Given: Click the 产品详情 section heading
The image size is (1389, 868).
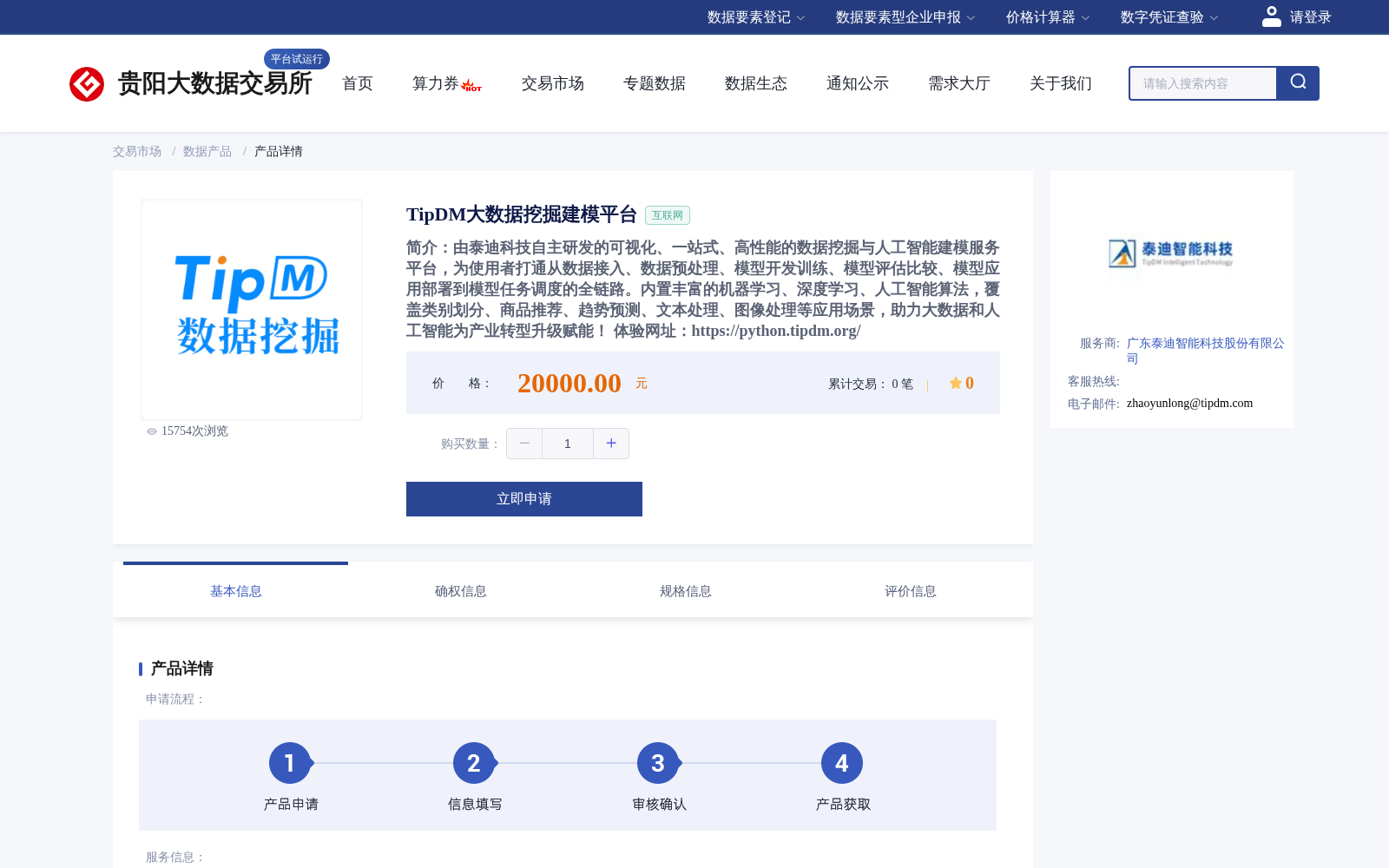Looking at the screenshot, I should pyautogui.click(x=182, y=668).
